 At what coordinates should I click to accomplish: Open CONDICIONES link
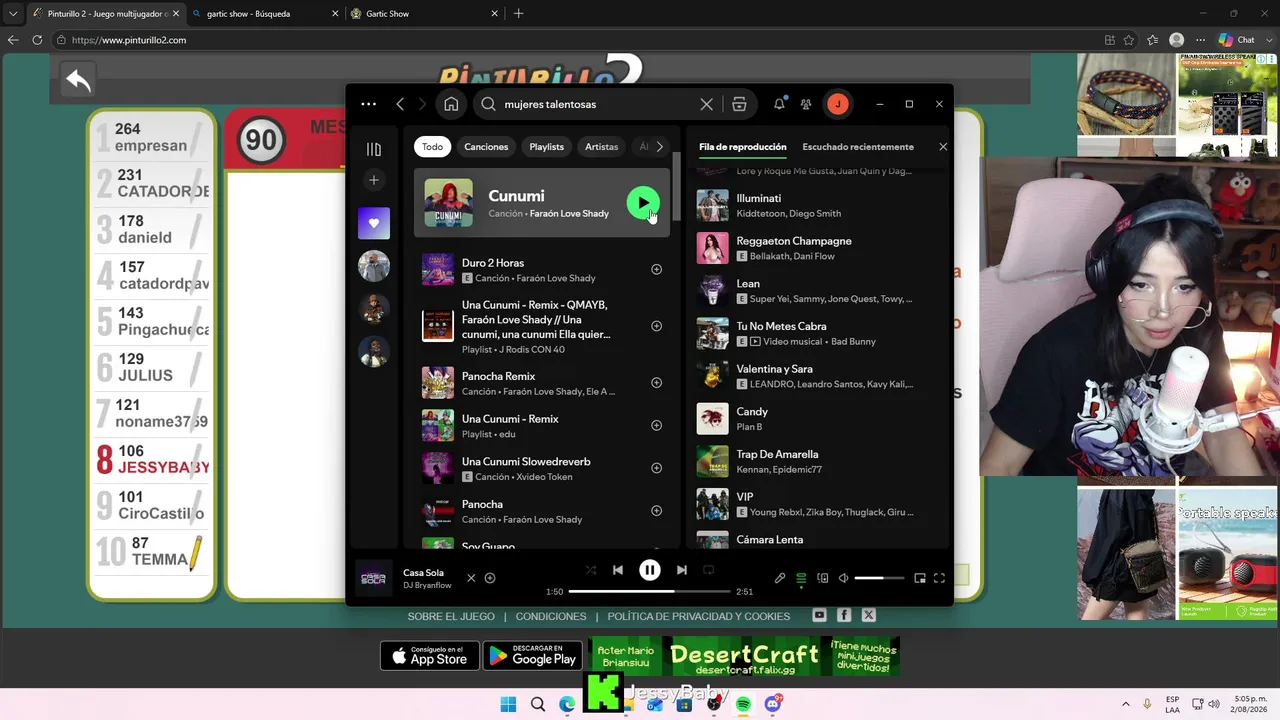click(551, 616)
